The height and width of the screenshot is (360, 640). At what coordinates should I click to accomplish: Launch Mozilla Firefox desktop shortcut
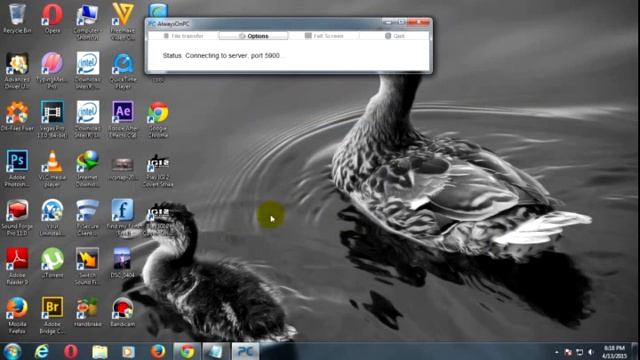pyautogui.click(x=17, y=316)
